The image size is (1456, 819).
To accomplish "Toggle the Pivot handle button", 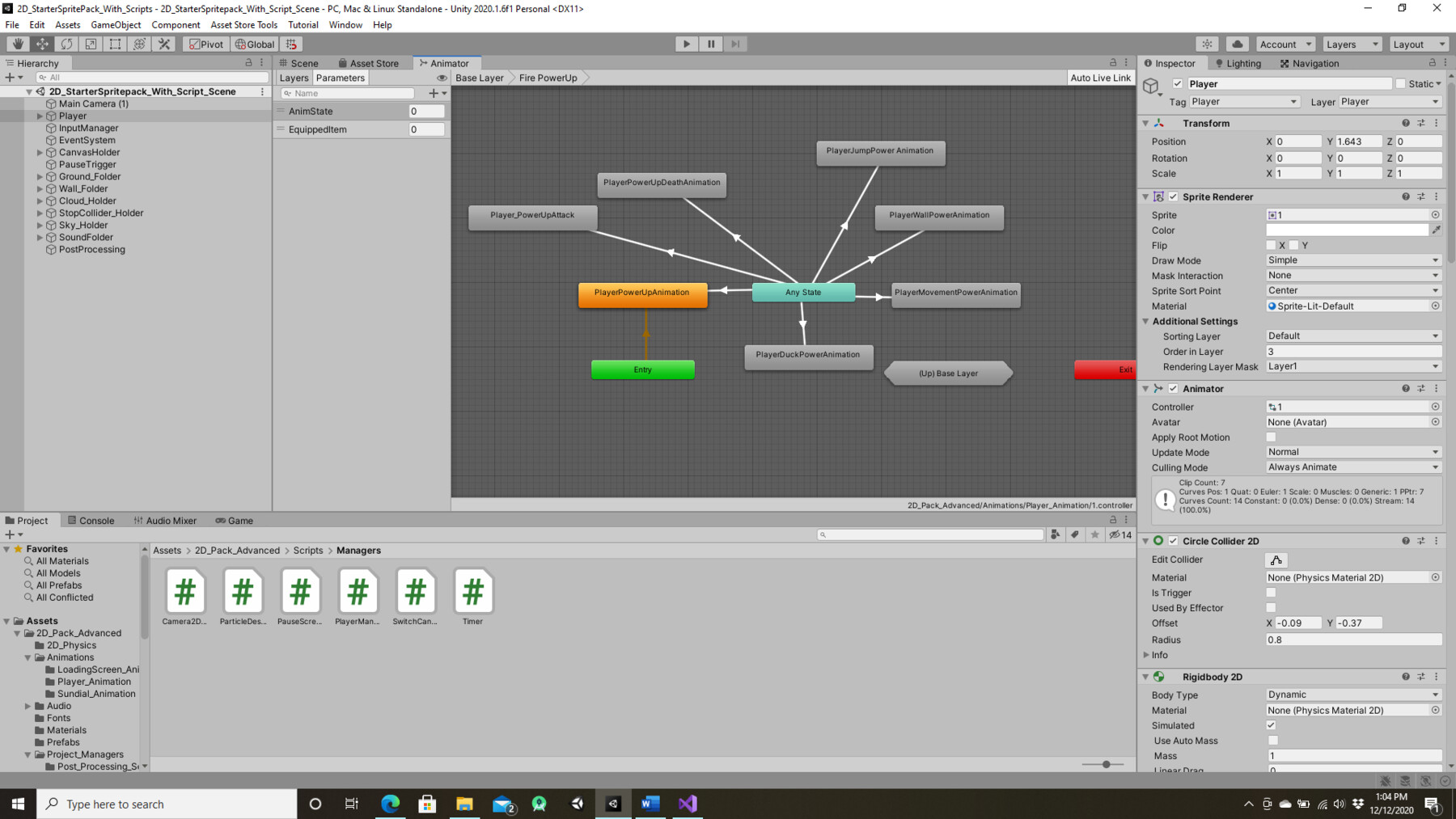I will pyautogui.click(x=206, y=44).
